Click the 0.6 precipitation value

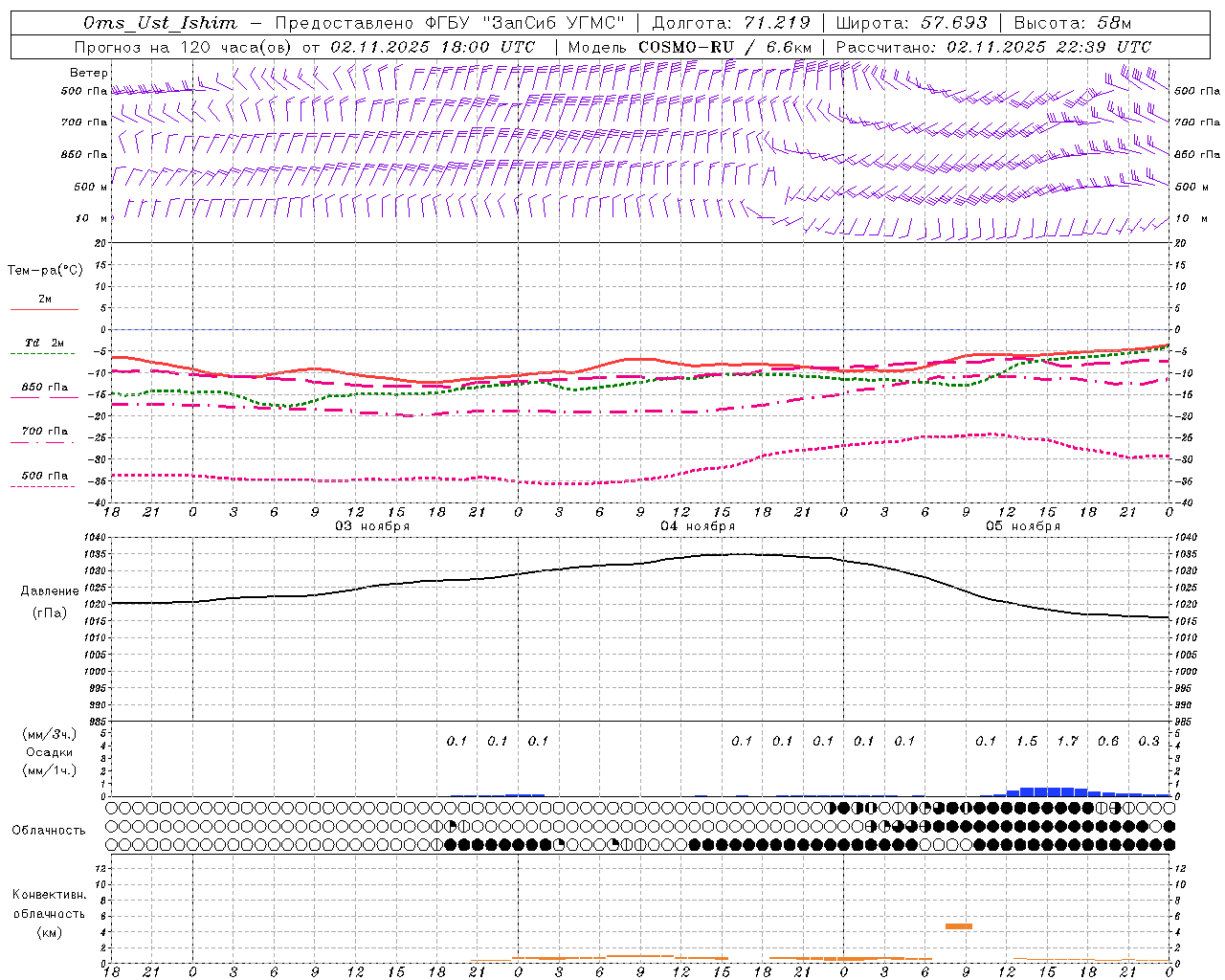1108,742
